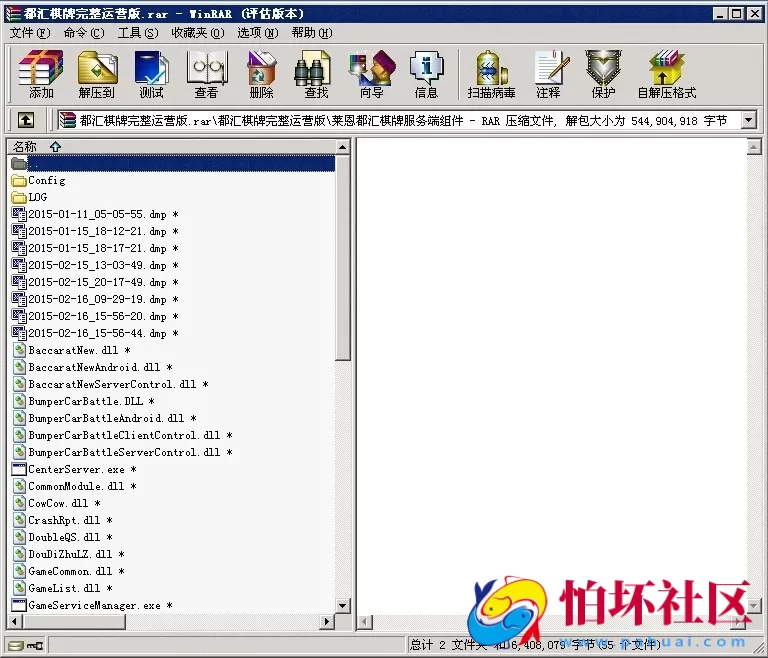Click the SFX (自解压格式) icon
The height and width of the screenshot is (658, 768).
tap(666, 75)
